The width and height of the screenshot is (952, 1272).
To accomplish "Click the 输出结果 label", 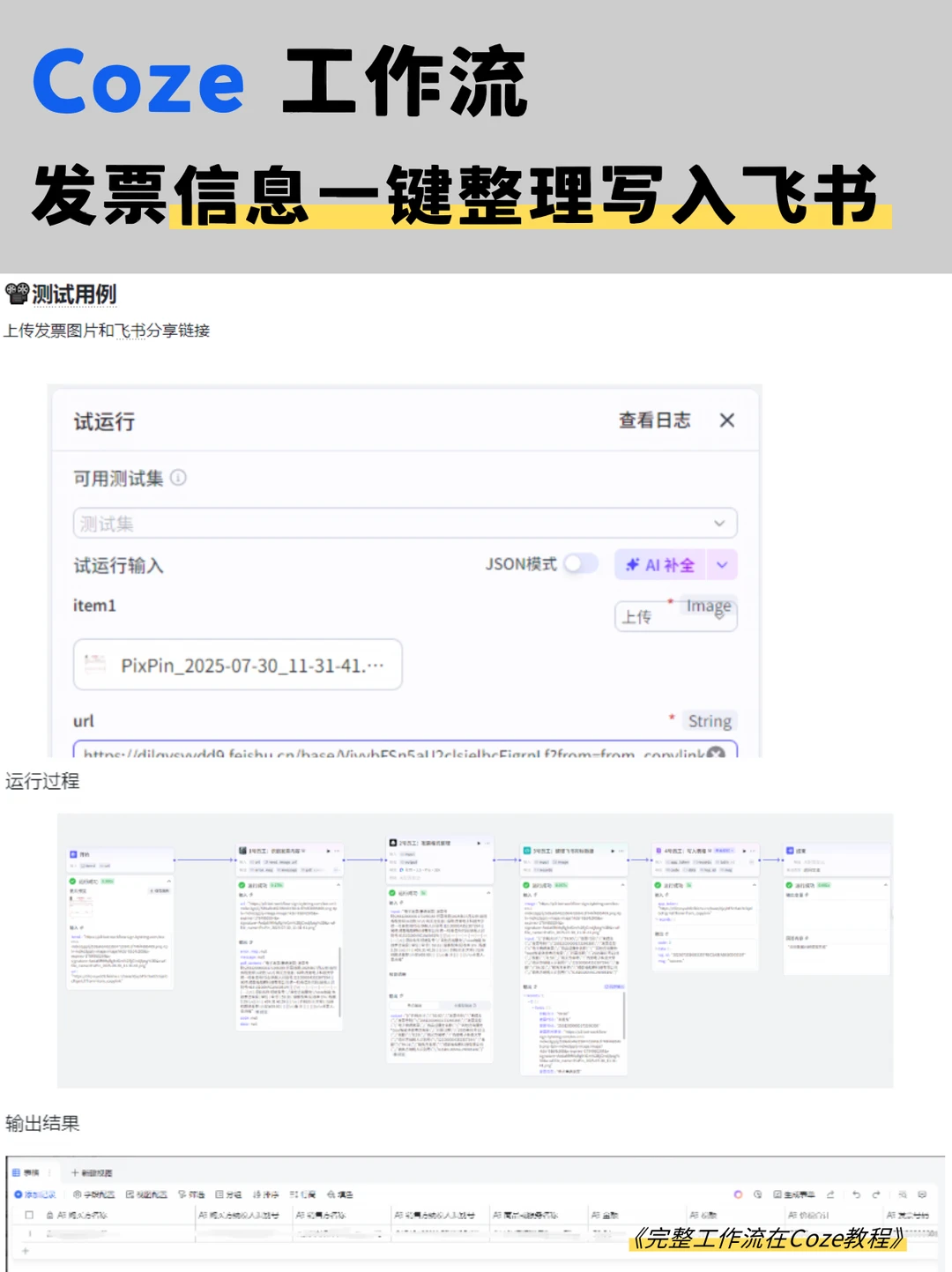I will click(42, 1123).
